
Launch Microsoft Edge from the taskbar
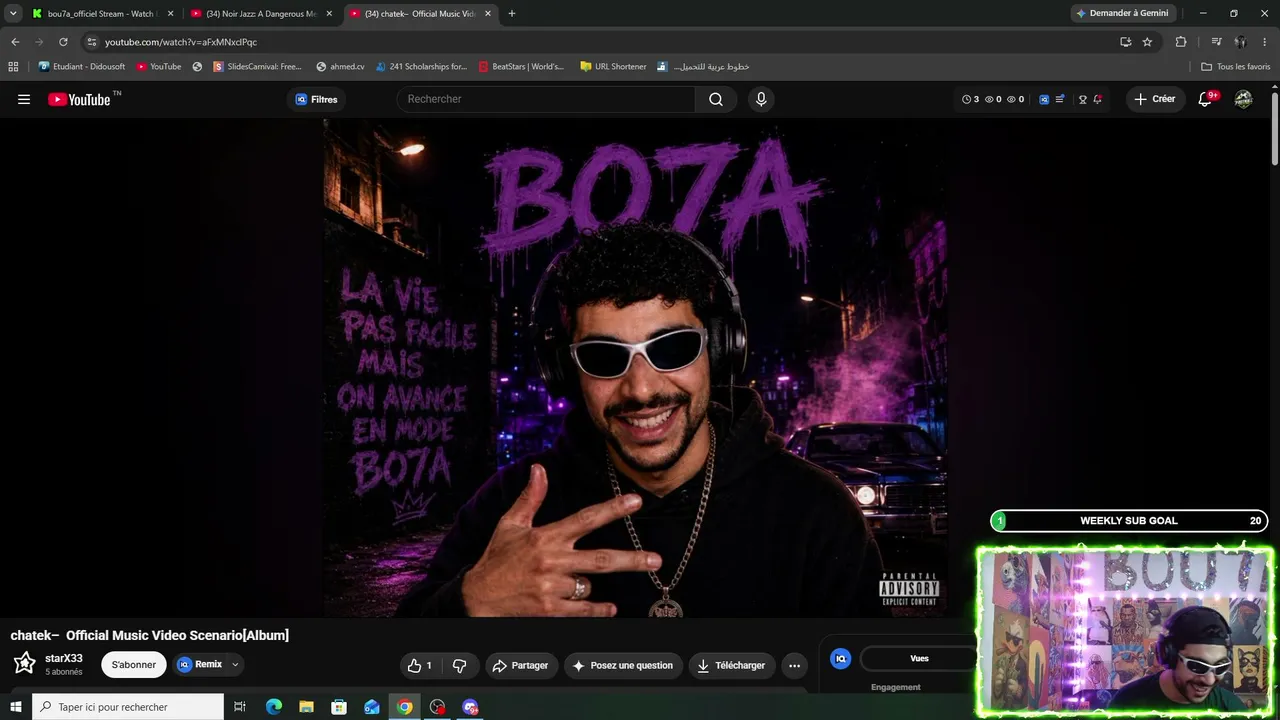click(273, 707)
